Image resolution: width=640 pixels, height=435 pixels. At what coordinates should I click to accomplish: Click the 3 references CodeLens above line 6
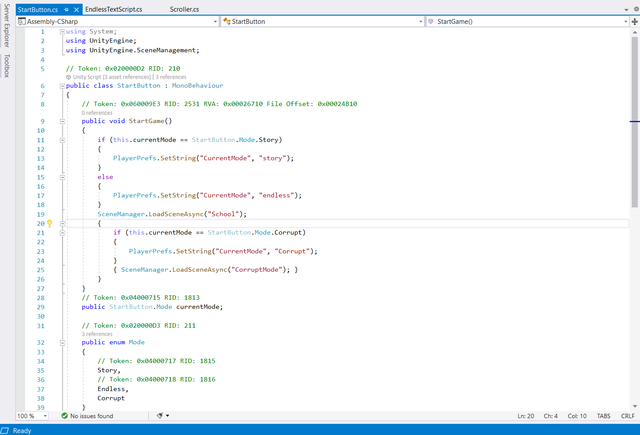[171, 77]
